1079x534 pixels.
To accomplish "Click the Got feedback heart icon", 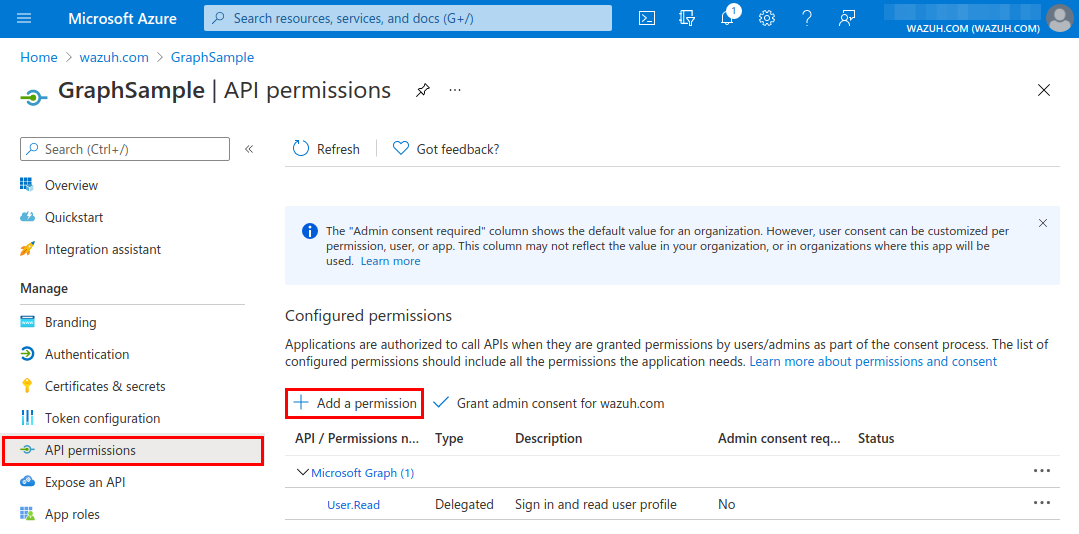I will 400,149.
